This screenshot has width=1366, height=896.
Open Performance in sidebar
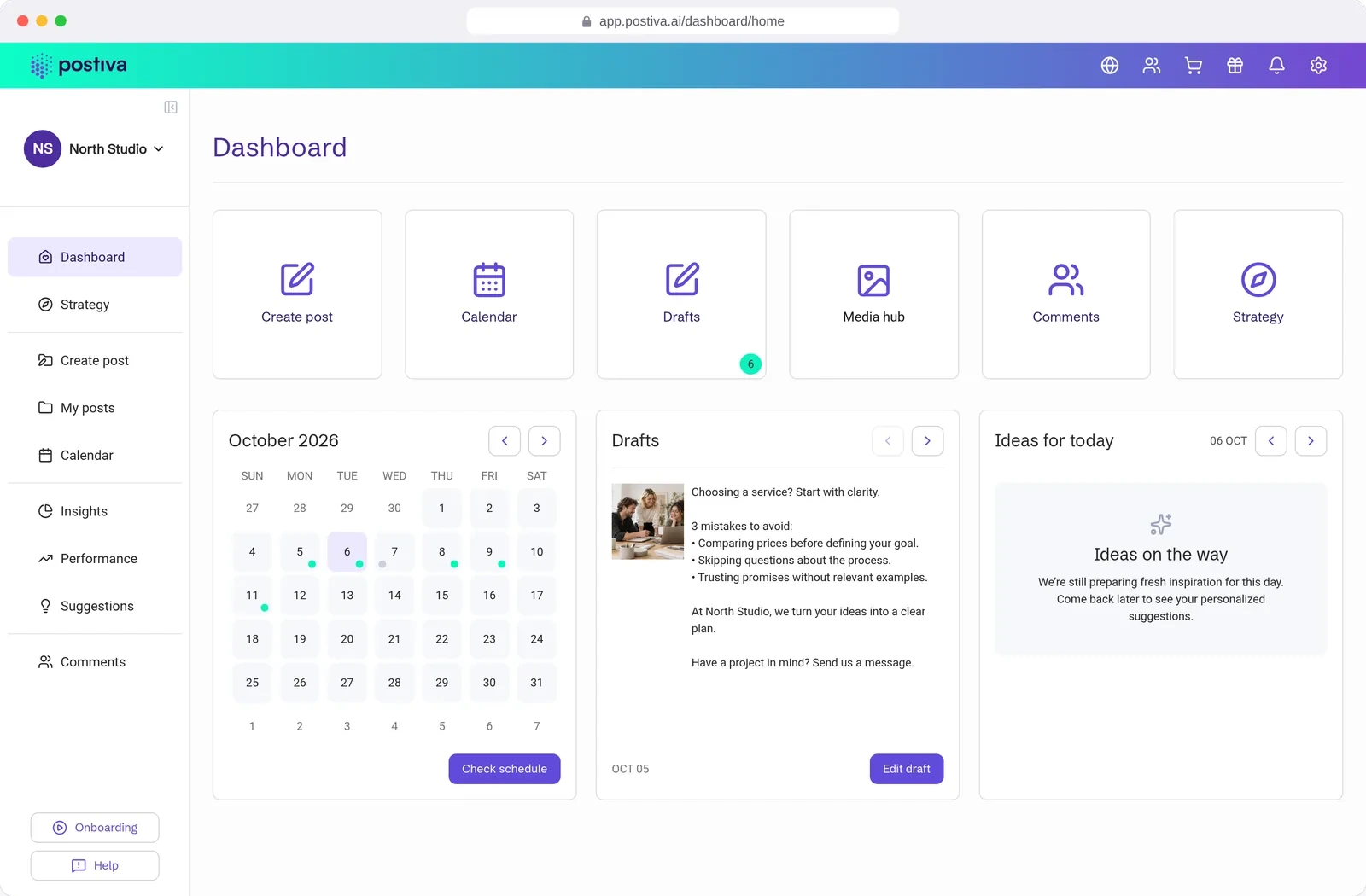(x=95, y=559)
